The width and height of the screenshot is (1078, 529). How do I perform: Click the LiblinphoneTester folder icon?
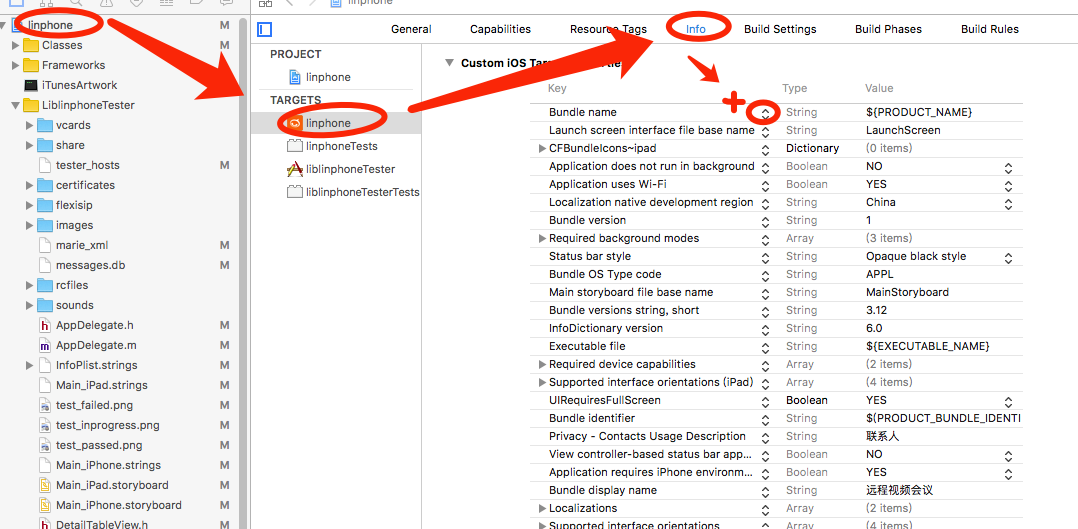[x=30, y=105]
